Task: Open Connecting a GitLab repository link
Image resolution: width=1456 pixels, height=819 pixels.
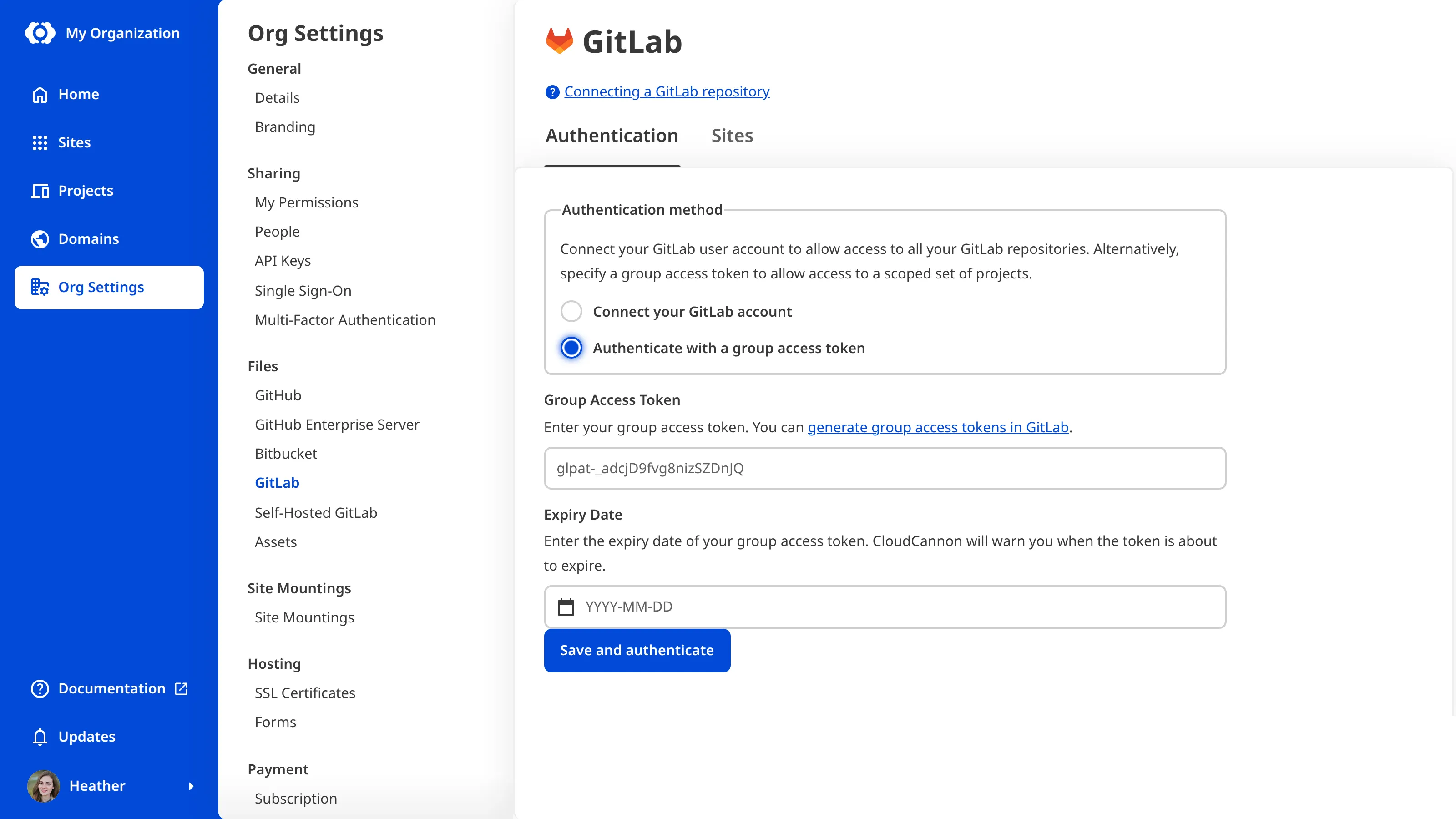Action: pos(667,91)
